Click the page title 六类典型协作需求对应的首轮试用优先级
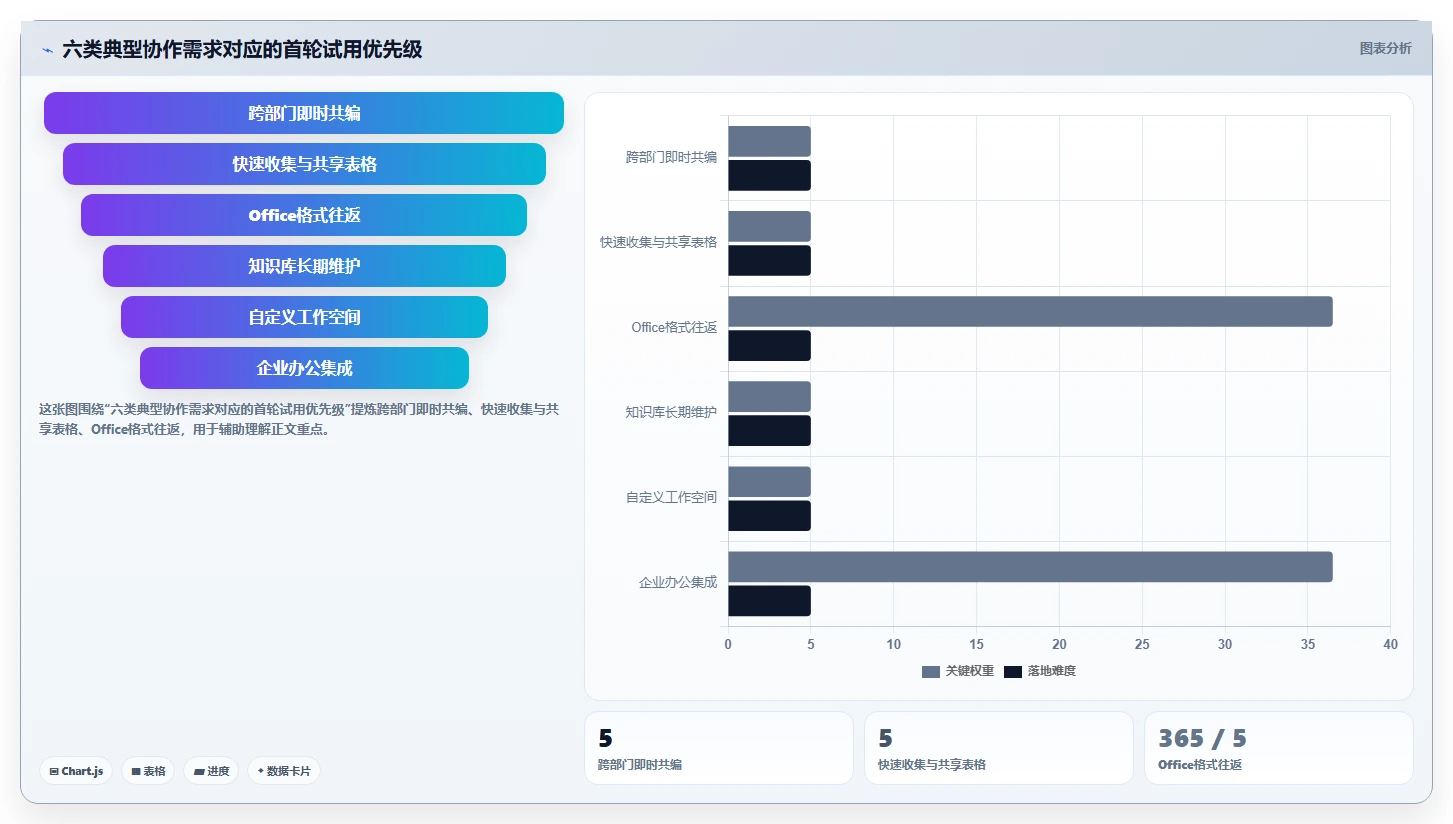Viewport: 1453px width, 824px height. pos(242,49)
